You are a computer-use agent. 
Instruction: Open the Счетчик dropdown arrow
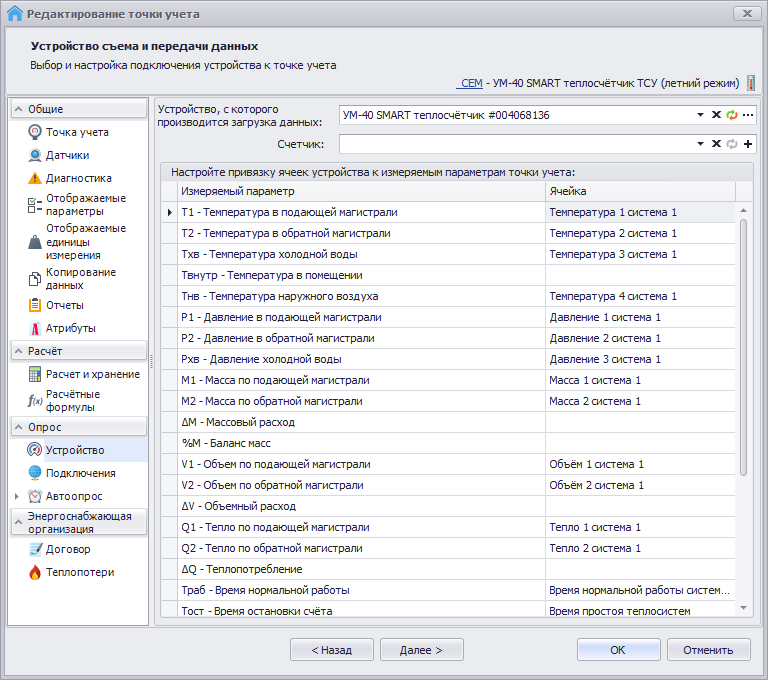[701, 144]
